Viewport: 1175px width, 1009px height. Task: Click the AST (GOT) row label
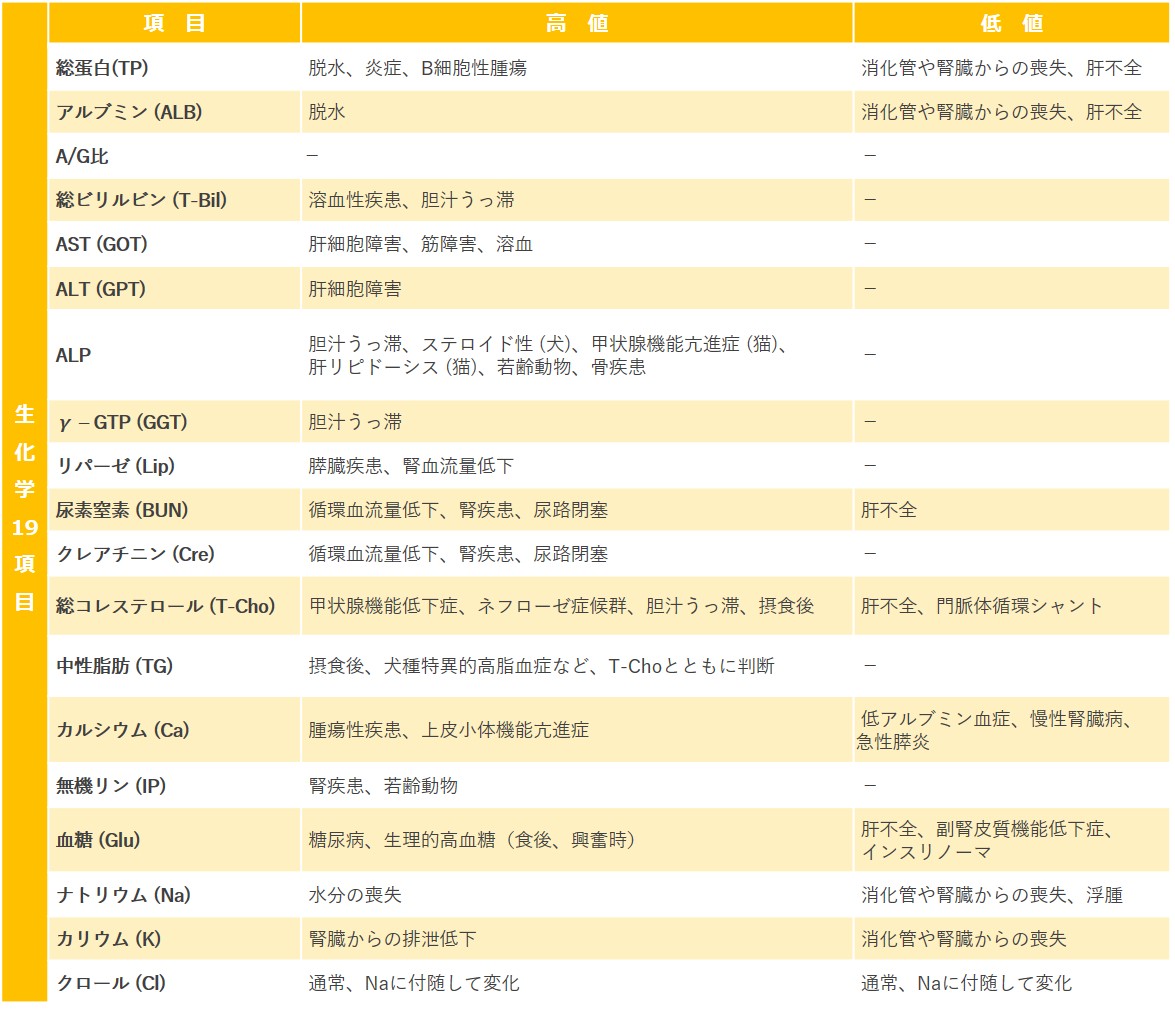(102, 244)
